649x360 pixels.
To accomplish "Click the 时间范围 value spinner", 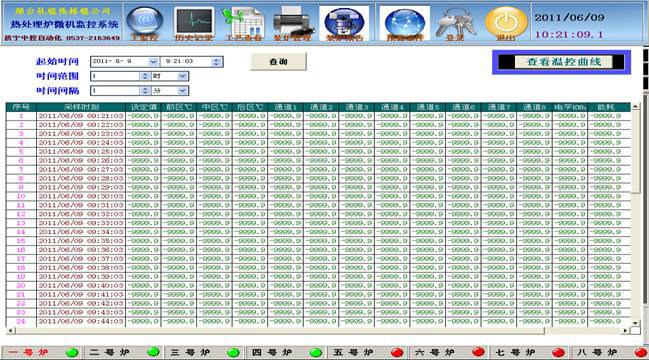I will click(x=144, y=76).
